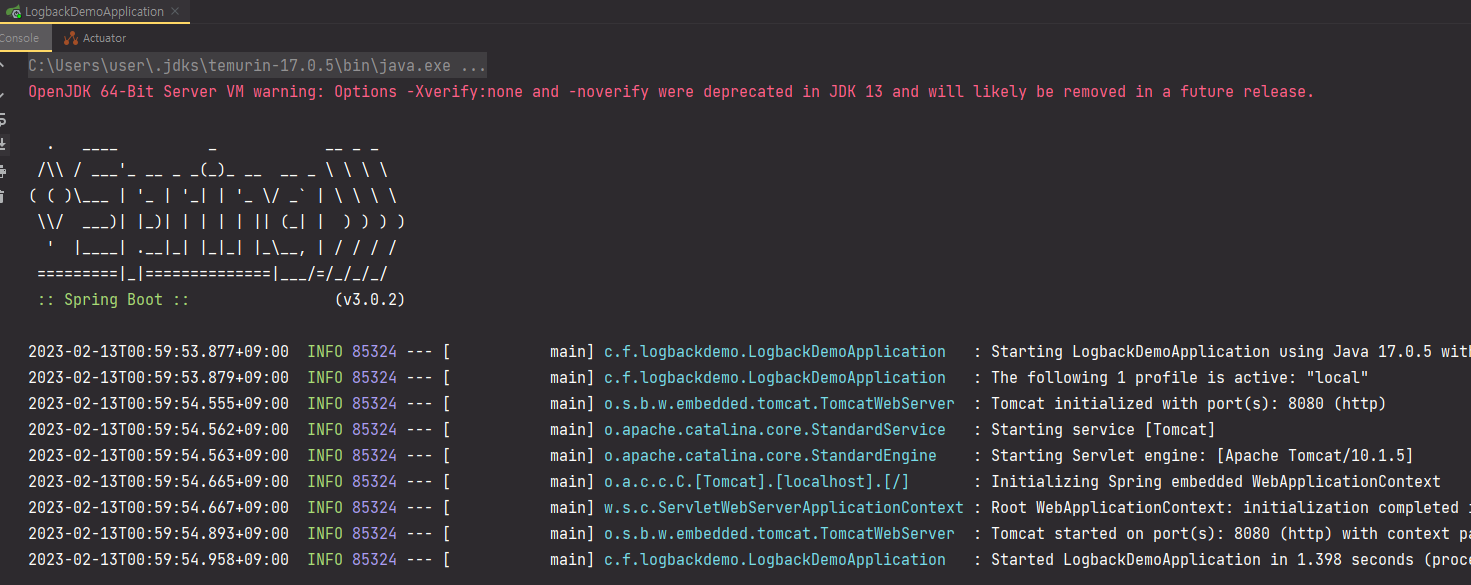This screenshot has width=1471, height=585.
Task: Click logger w.s.c.ServletWebServerApplicationContext
Action: [x=784, y=508]
